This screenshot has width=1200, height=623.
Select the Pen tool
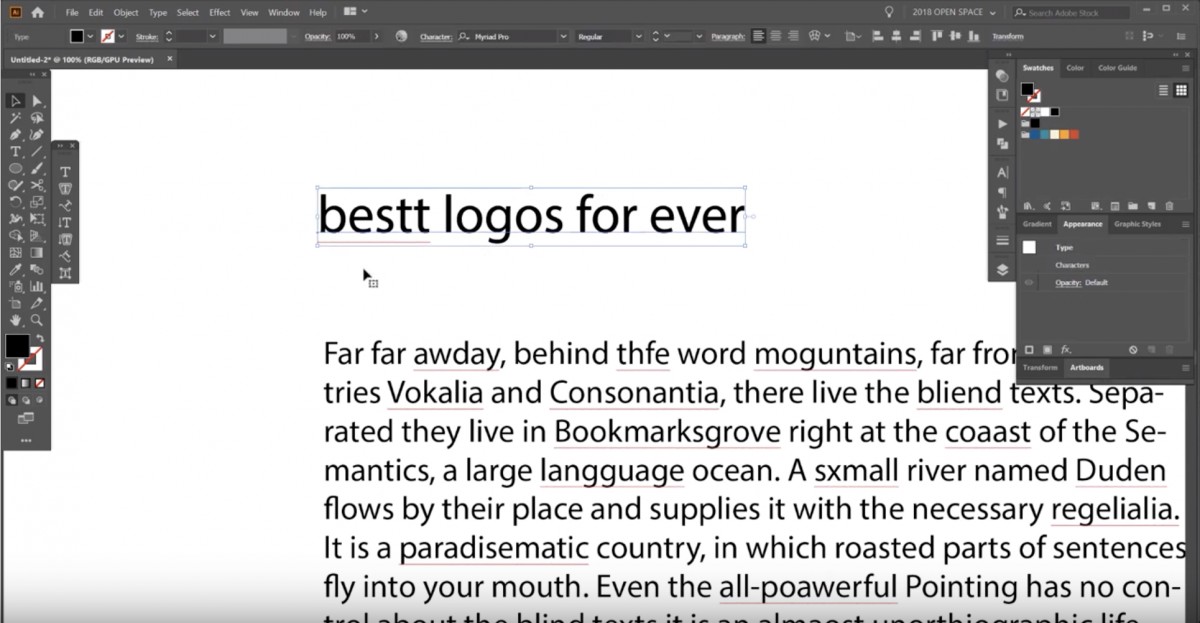pyautogui.click(x=16, y=134)
